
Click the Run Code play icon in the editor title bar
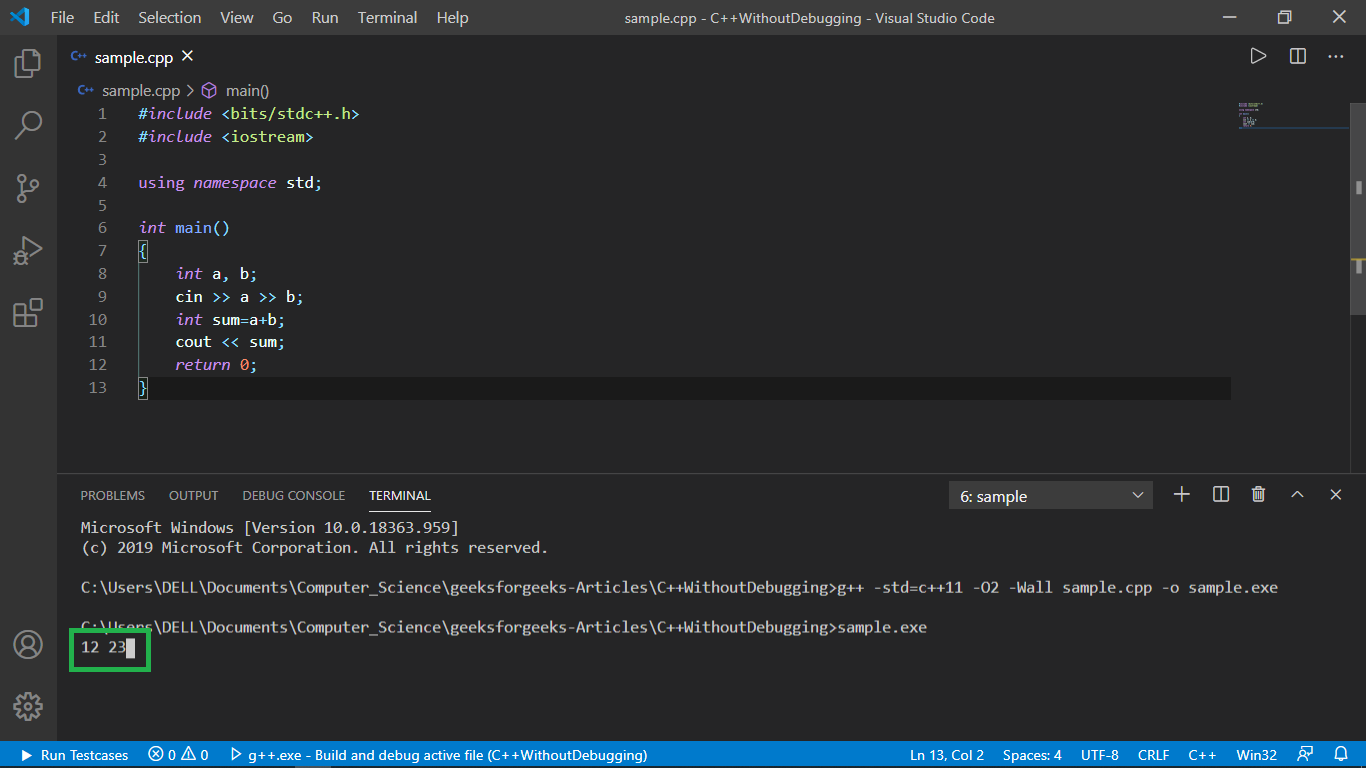click(1258, 56)
